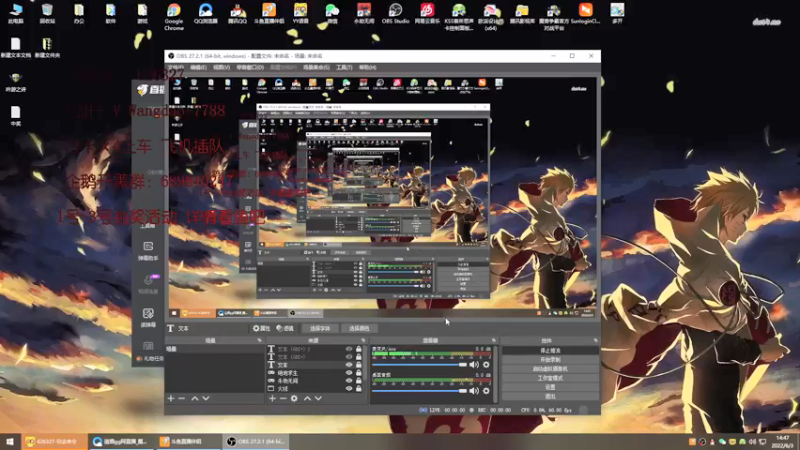Open the OBS Studio desktop shortcut
This screenshot has width=800, height=450.
pos(395,14)
